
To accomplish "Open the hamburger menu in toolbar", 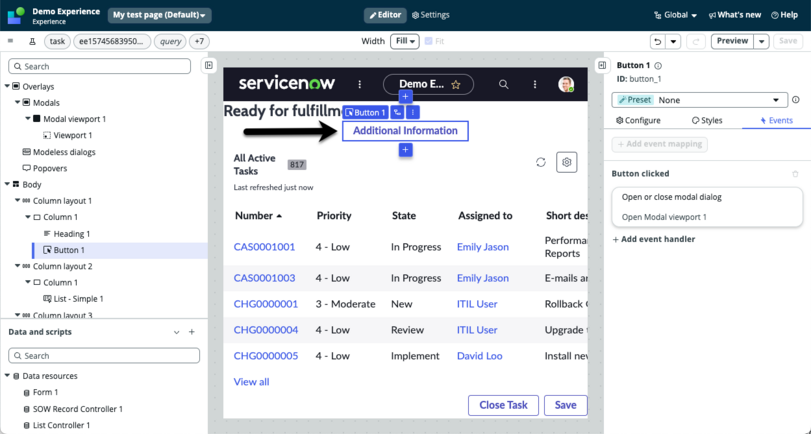I will pyautogui.click(x=10, y=41).
